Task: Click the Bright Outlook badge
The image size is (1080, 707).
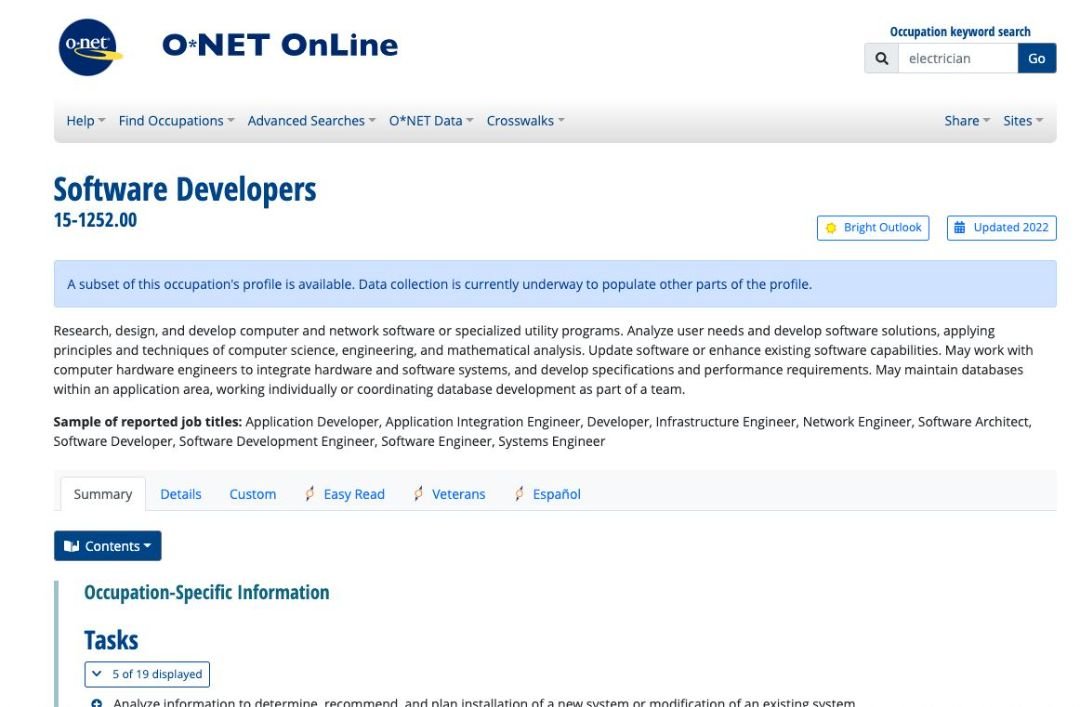Action: (873, 228)
